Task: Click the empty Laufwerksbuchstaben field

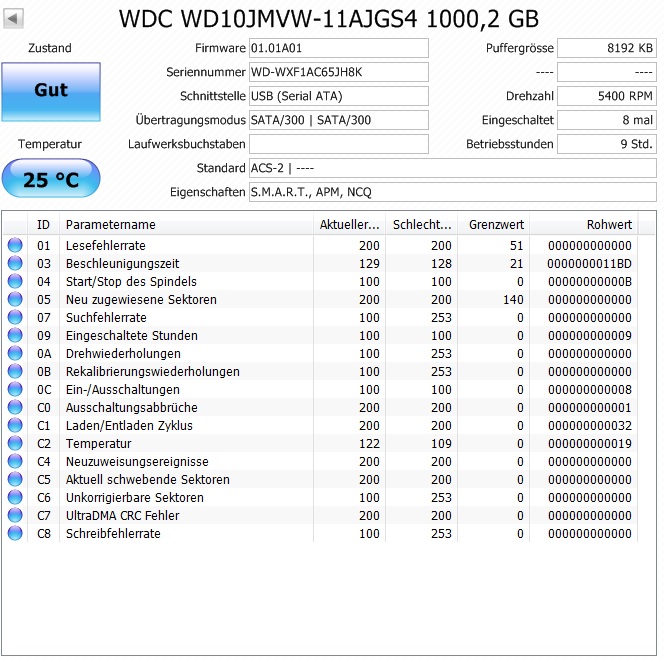Action: [338, 144]
